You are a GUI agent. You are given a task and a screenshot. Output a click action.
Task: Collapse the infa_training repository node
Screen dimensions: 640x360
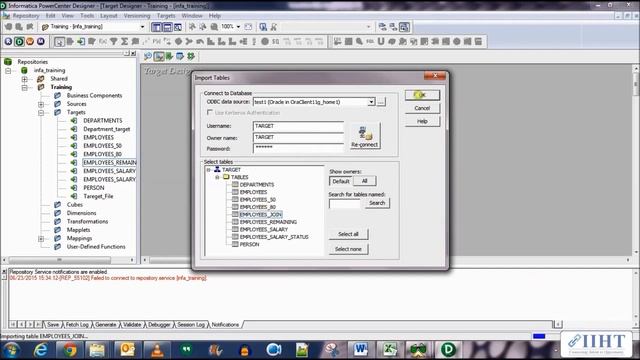point(8,71)
